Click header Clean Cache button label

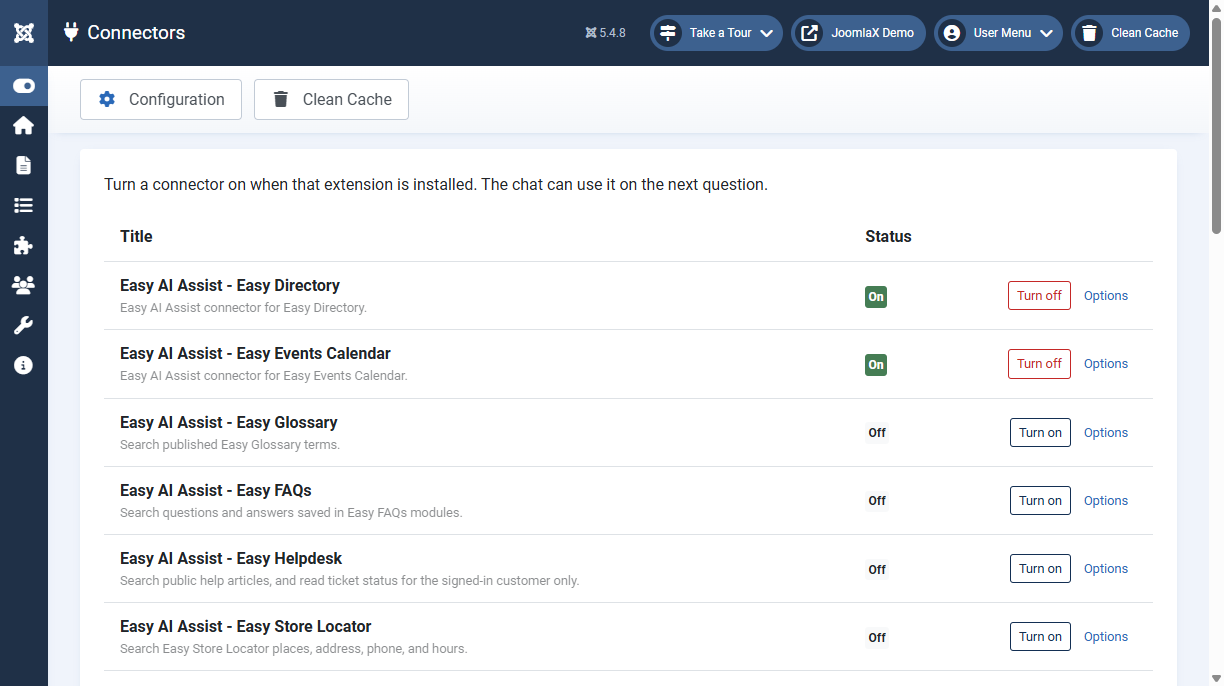coord(1144,33)
